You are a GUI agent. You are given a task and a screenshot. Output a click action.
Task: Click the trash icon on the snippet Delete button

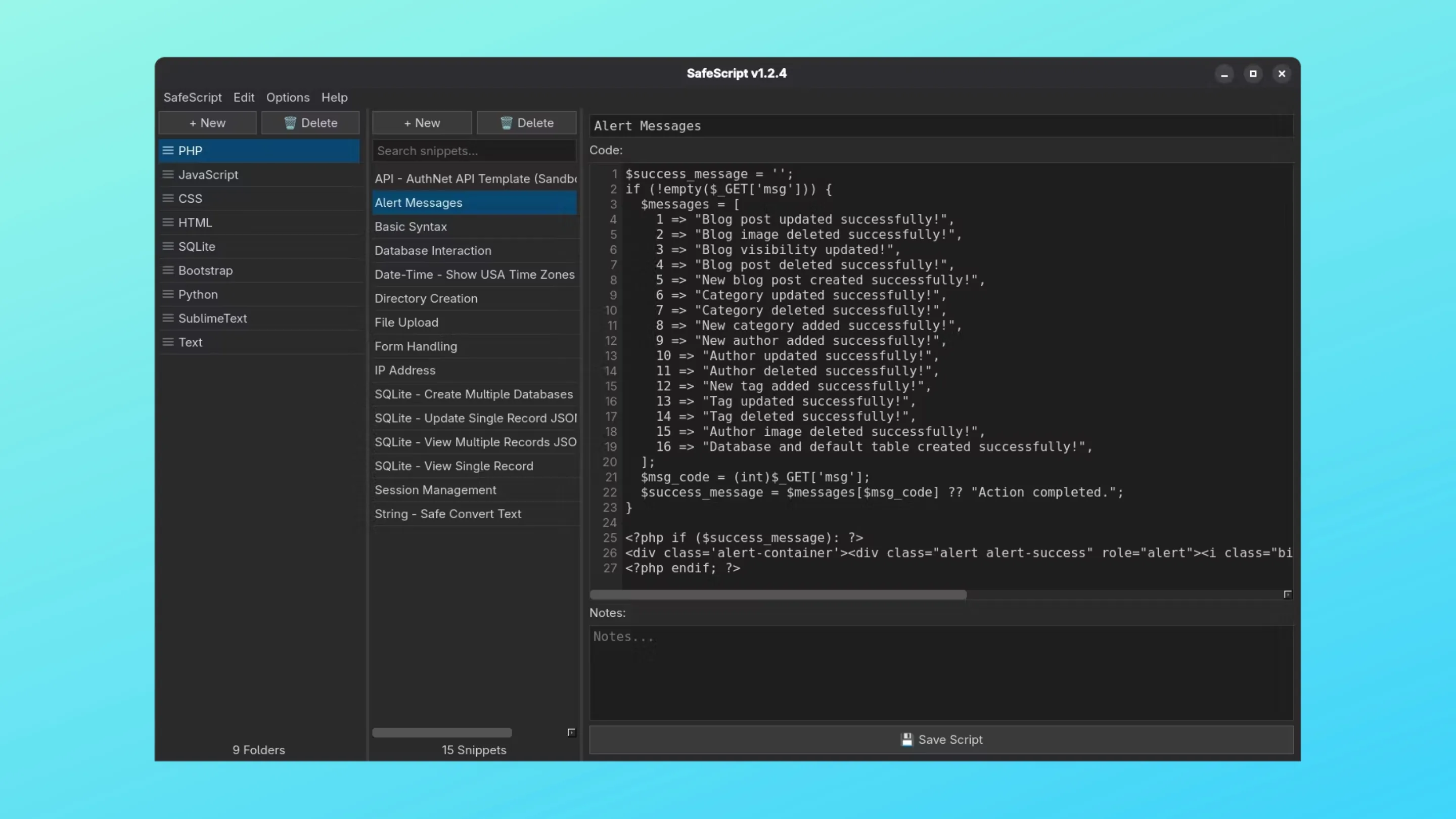[x=506, y=122]
